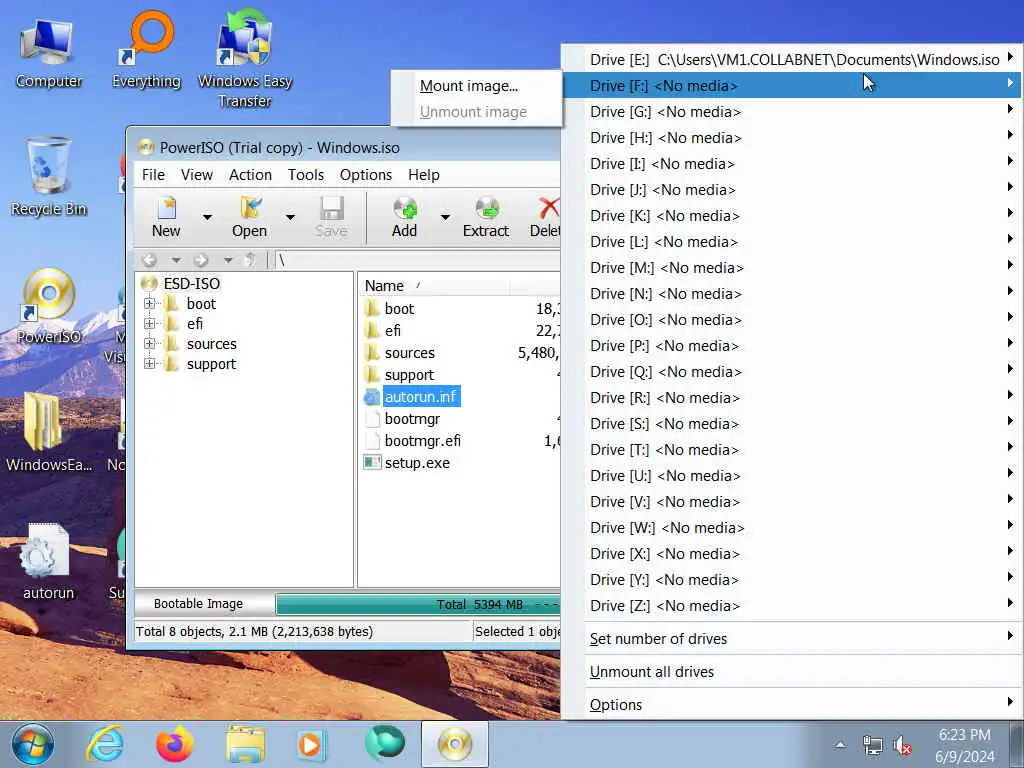1024x768 pixels.
Task: Open the View menu
Action: coord(197,175)
